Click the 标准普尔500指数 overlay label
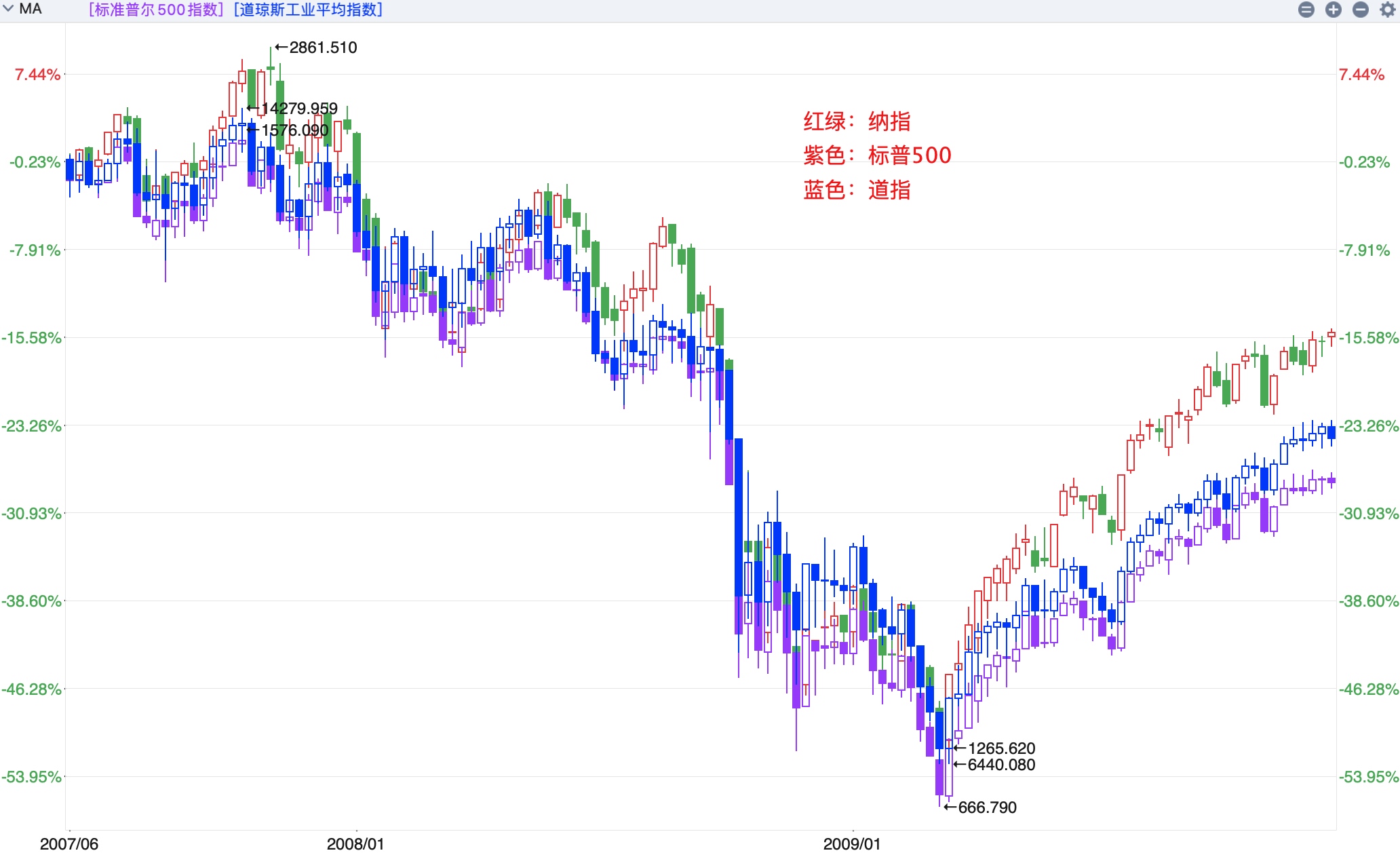1400x855 pixels. tap(157, 9)
